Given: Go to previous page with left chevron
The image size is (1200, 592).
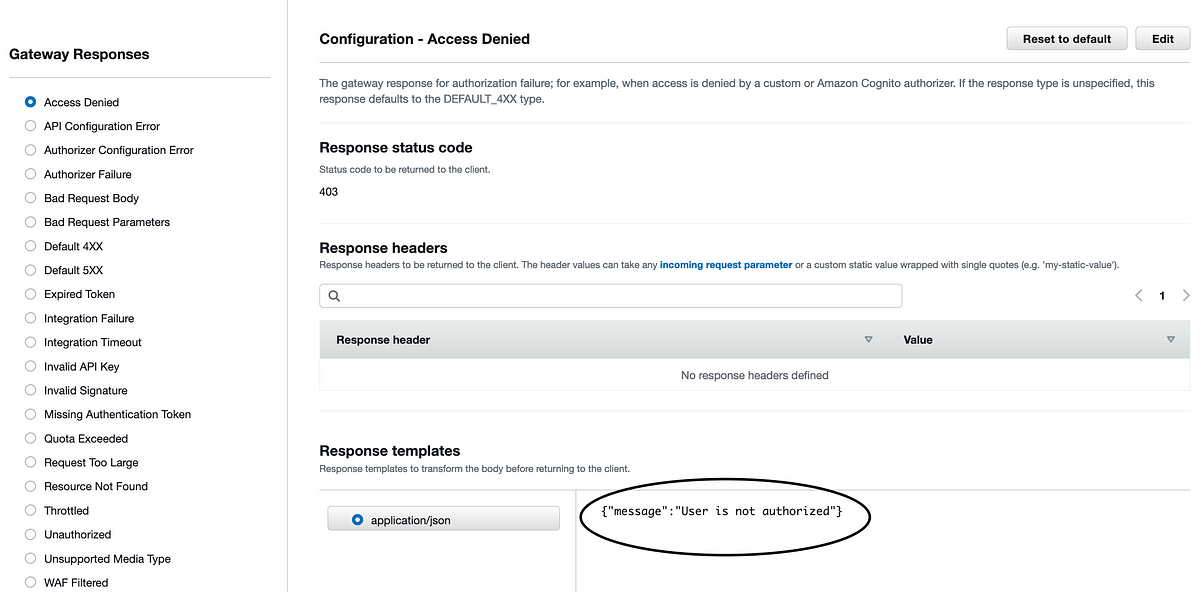Looking at the screenshot, I should [1138, 296].
